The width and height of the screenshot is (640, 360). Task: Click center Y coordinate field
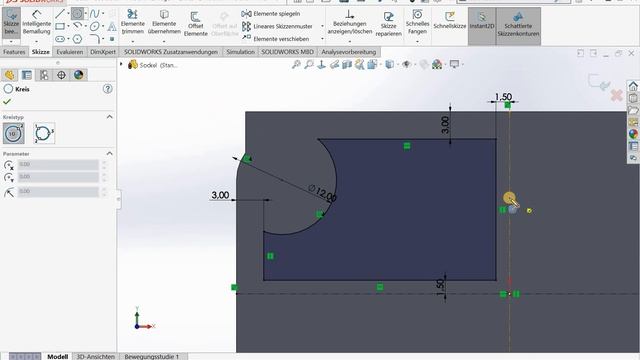(x=58, y=177)
